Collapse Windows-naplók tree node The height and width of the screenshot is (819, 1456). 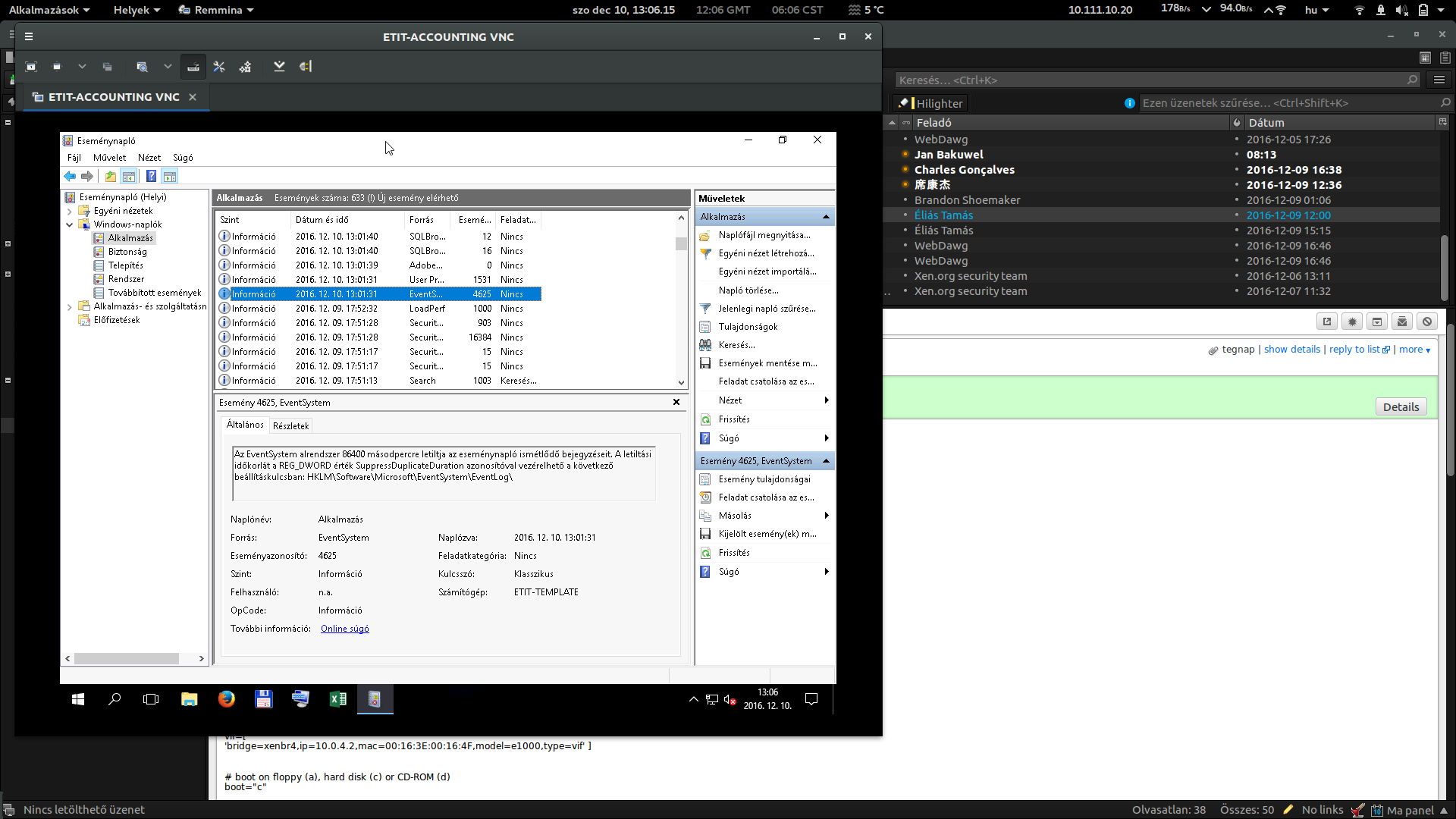pos(70,224)
